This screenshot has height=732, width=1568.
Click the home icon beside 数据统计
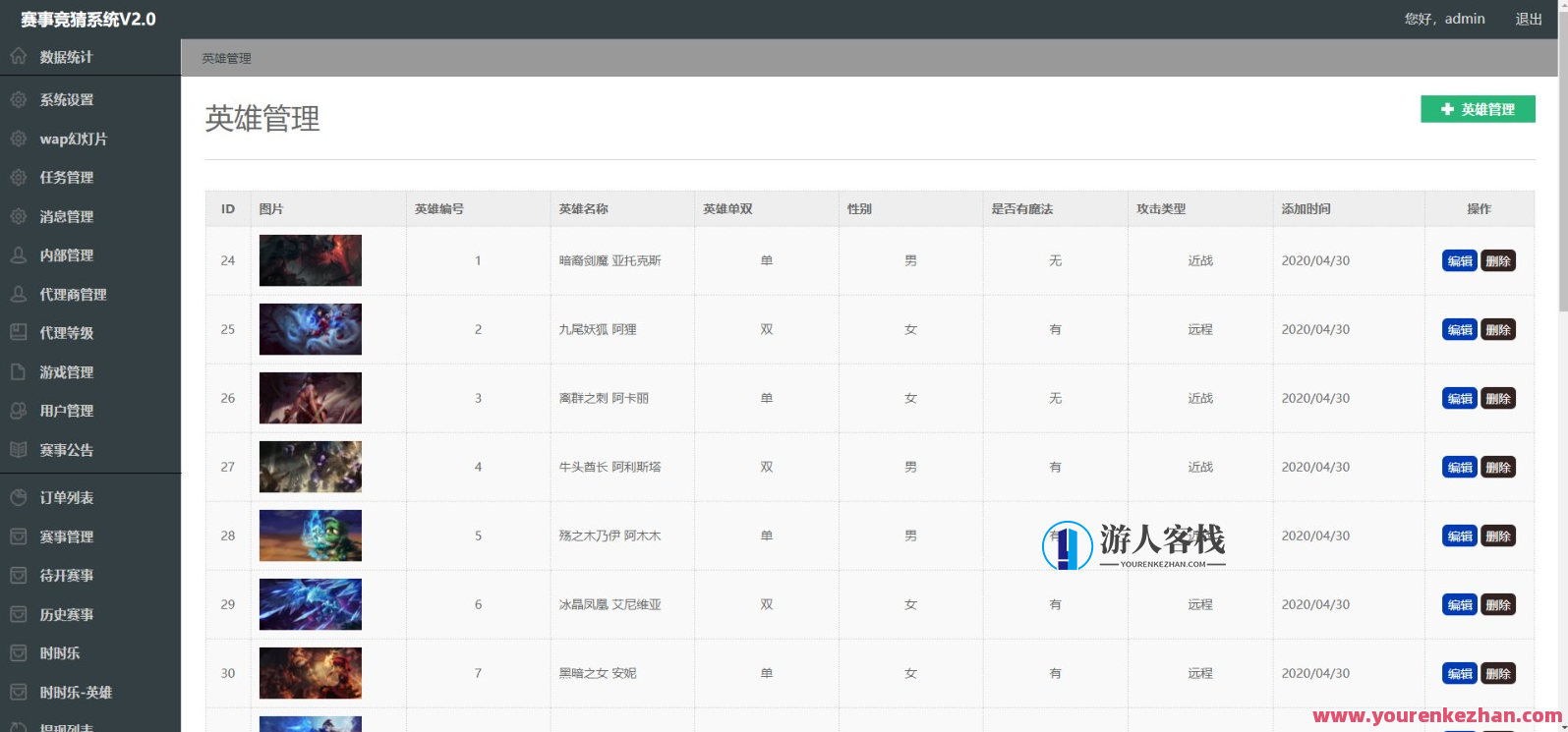19,56
